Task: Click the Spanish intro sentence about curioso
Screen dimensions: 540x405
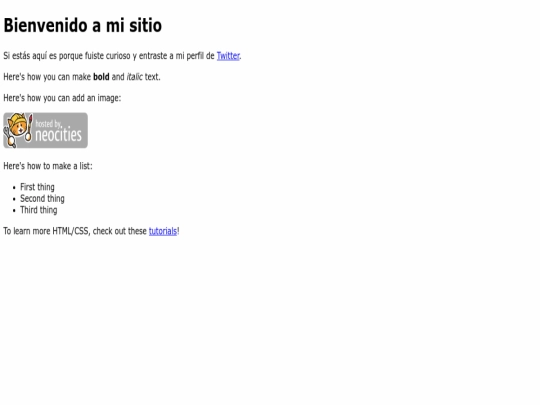Action: tap(122, 56)
